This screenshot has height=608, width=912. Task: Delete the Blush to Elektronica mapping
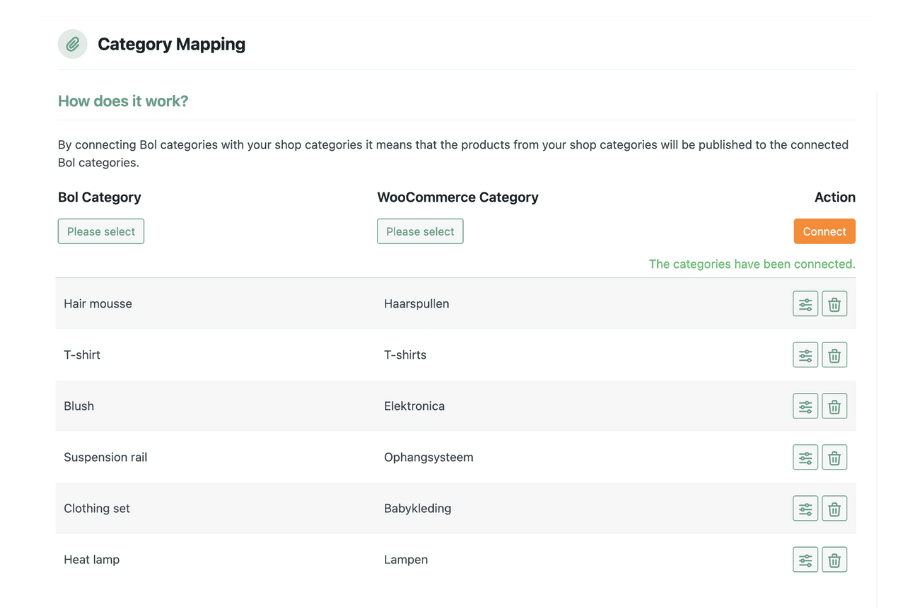[834, 406]
